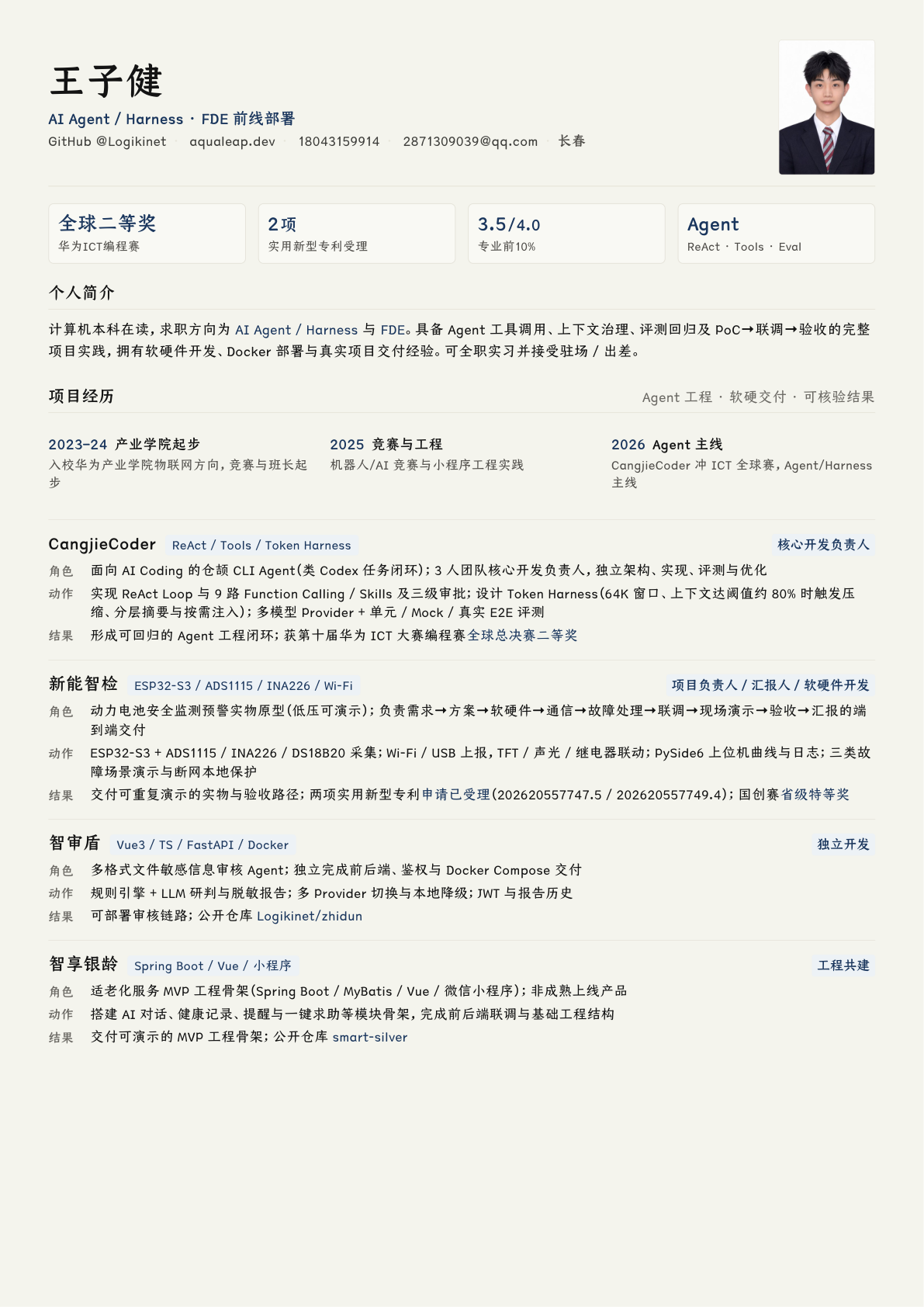Click the 独立开发 badge
This screenshot has width=924, height=1307.
tap(843, 844)
